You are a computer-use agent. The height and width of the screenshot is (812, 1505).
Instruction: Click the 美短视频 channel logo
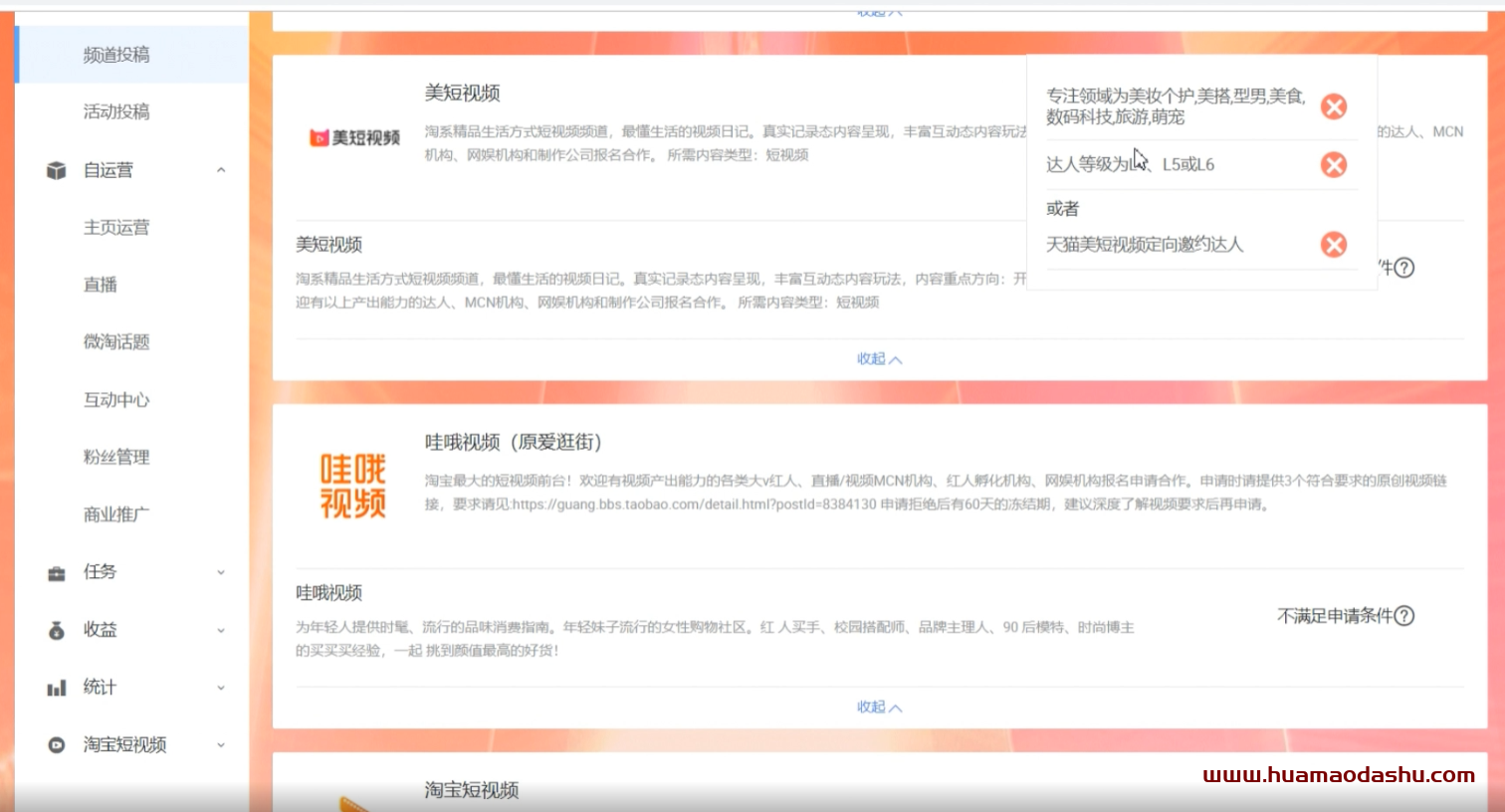(354, 137)
